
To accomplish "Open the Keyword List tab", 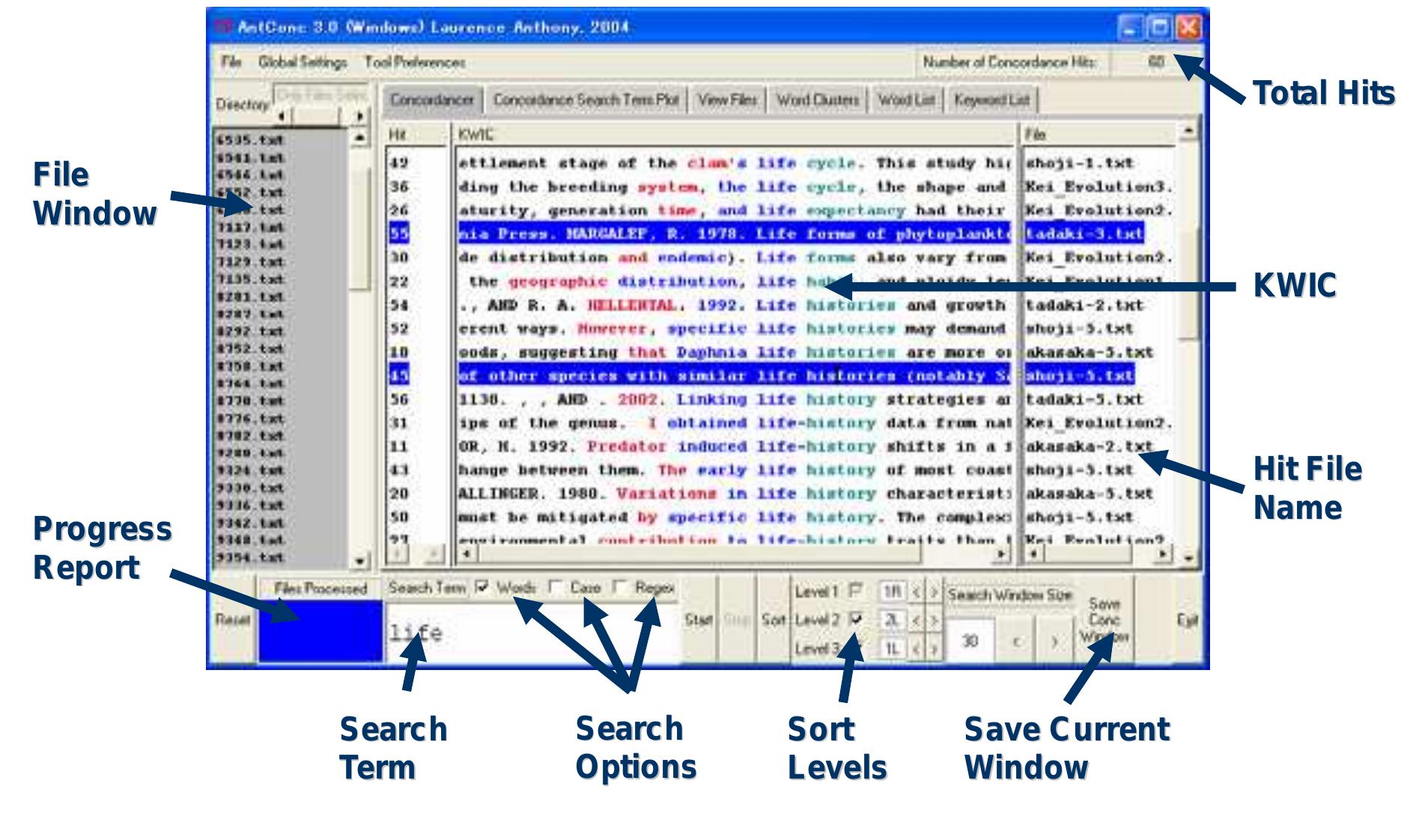I will [992, 100].
